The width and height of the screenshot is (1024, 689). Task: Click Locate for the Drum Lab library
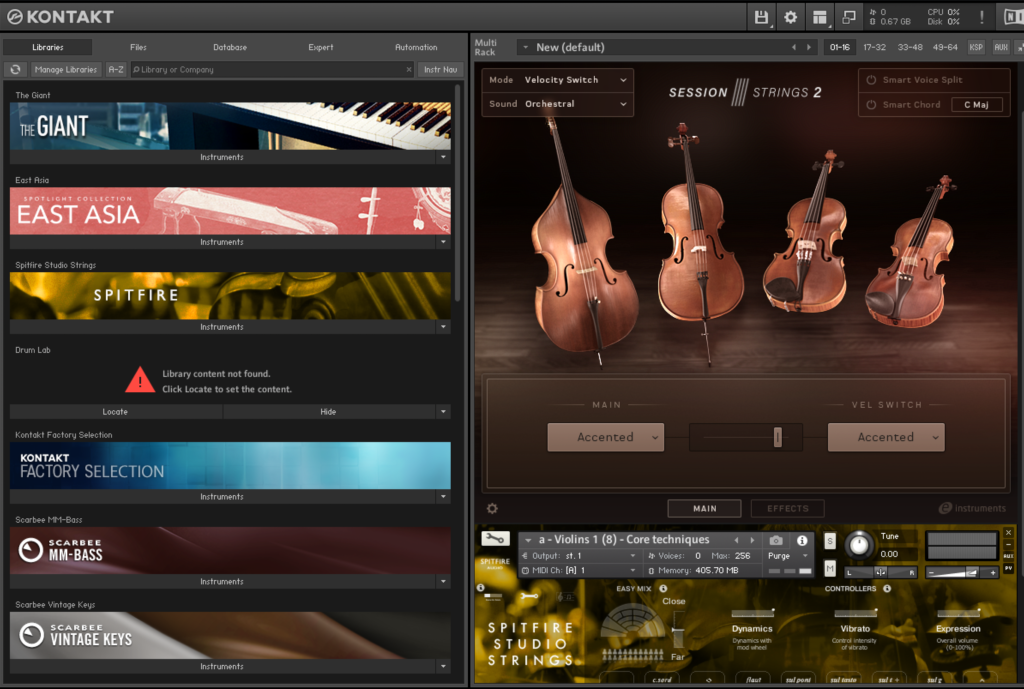point(115,412)
